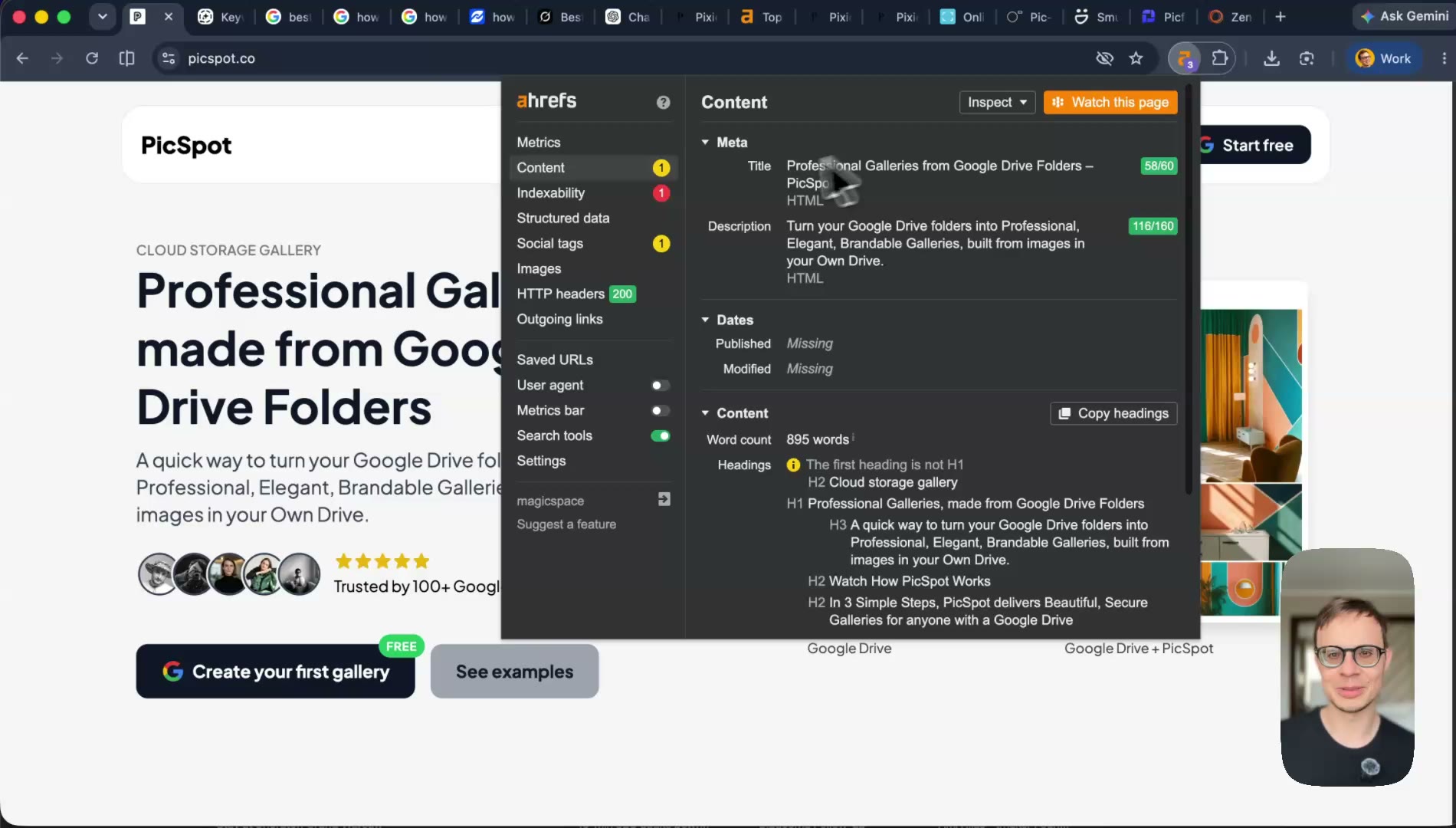Open the Structured data section
The image size is (1456, 828).
tap(563, 219)
